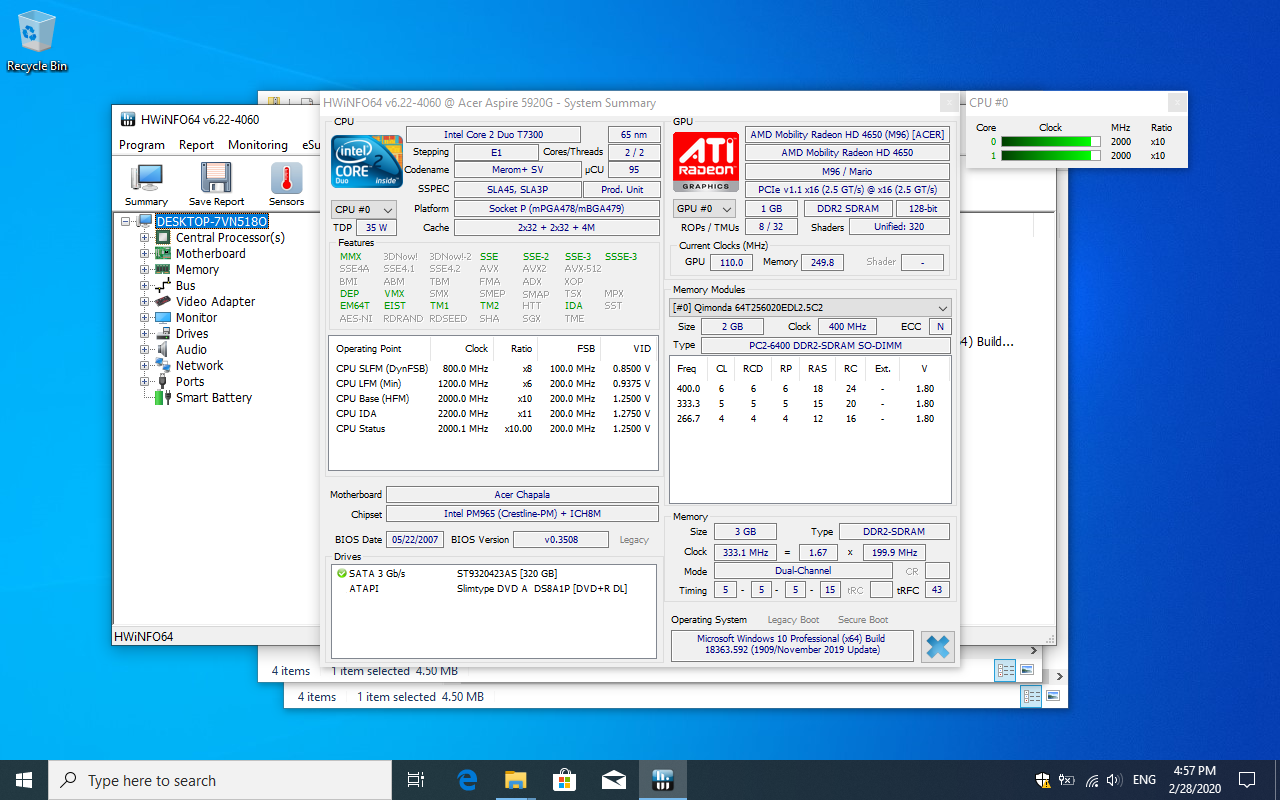Expand the Central Processor(s) tree node
Screen dimensions: 1280x800
(145, 237)
